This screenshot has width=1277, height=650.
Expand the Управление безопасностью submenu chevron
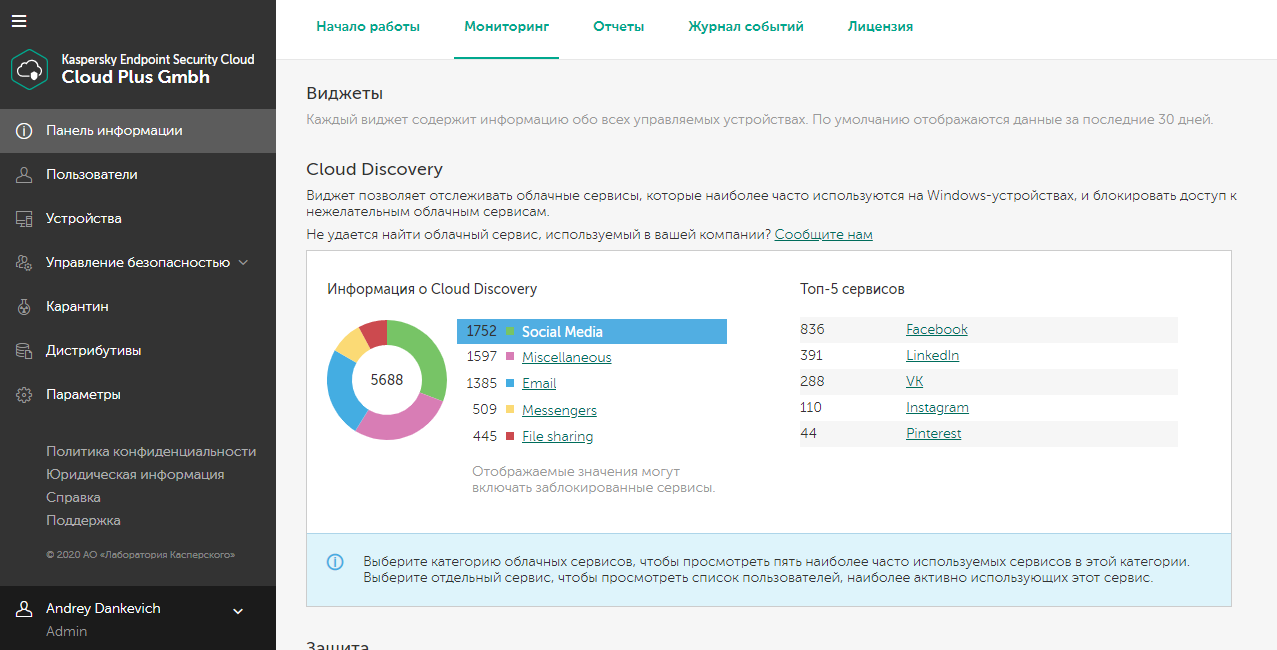click(241, 263)
